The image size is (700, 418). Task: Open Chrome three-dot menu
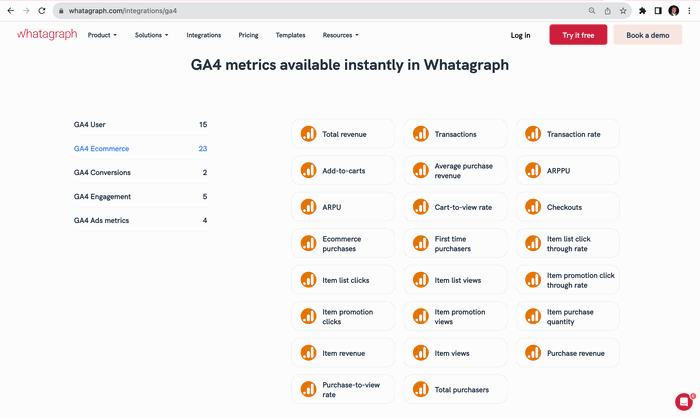point(689,11)
